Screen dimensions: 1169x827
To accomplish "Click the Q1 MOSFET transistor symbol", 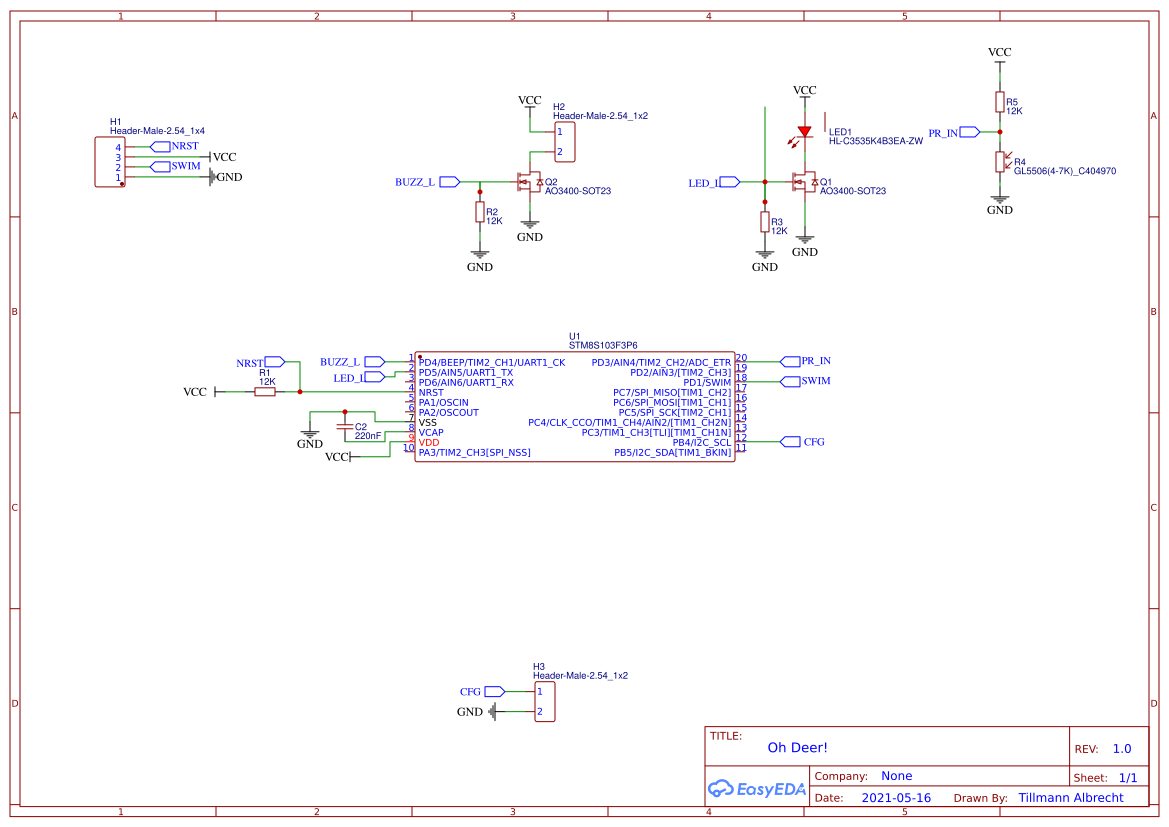I will tap(804, 181).
